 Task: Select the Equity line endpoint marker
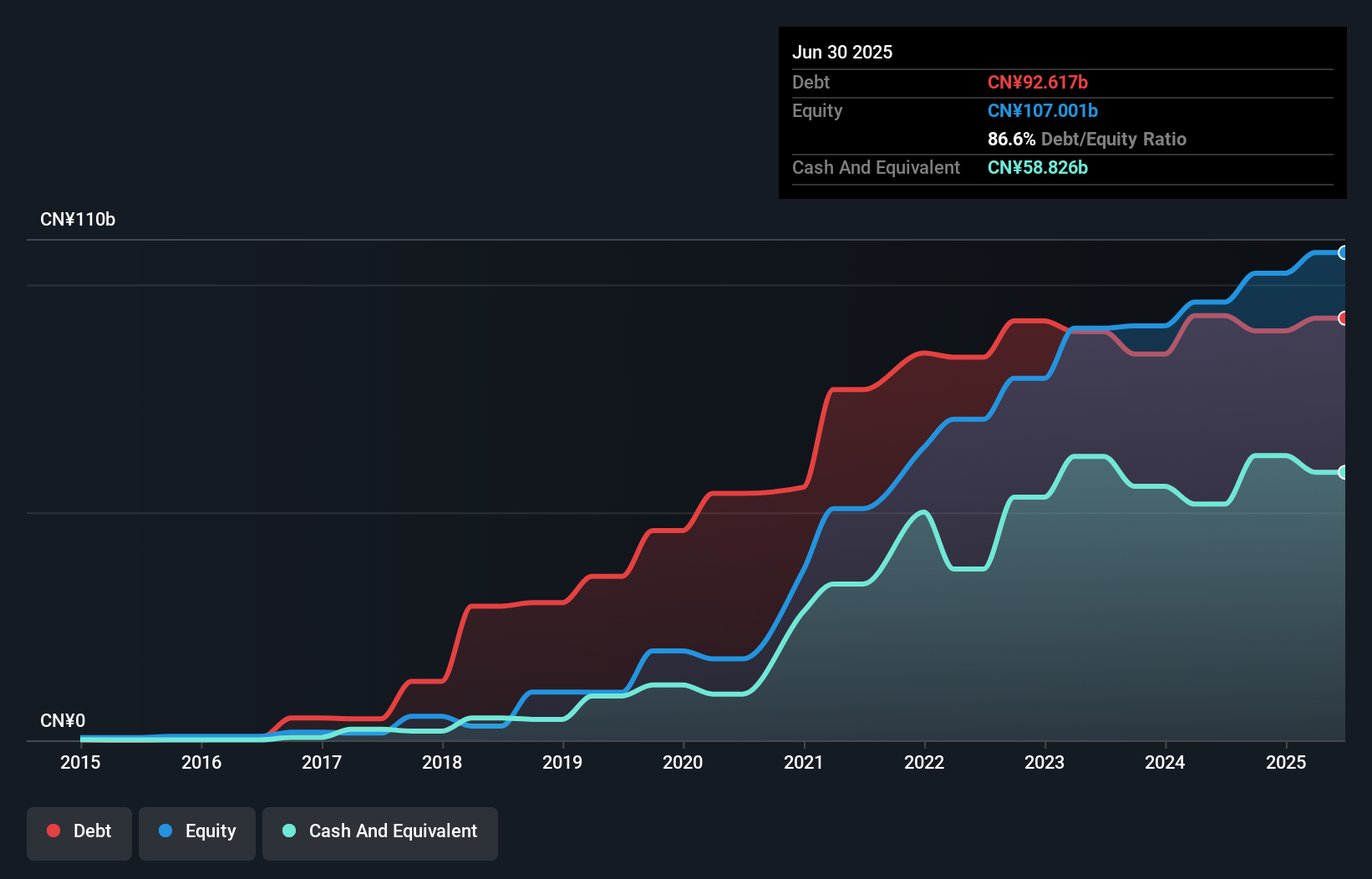point(1343,252)
